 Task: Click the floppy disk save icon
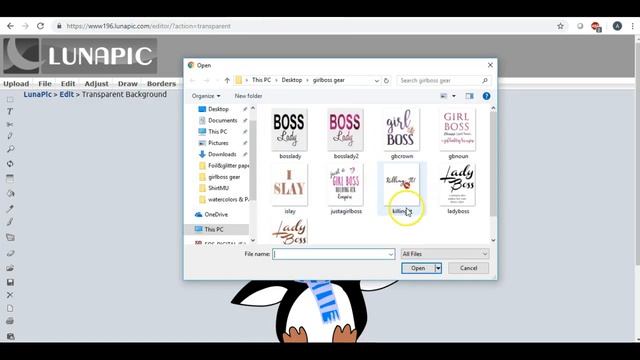pos(10,282)
